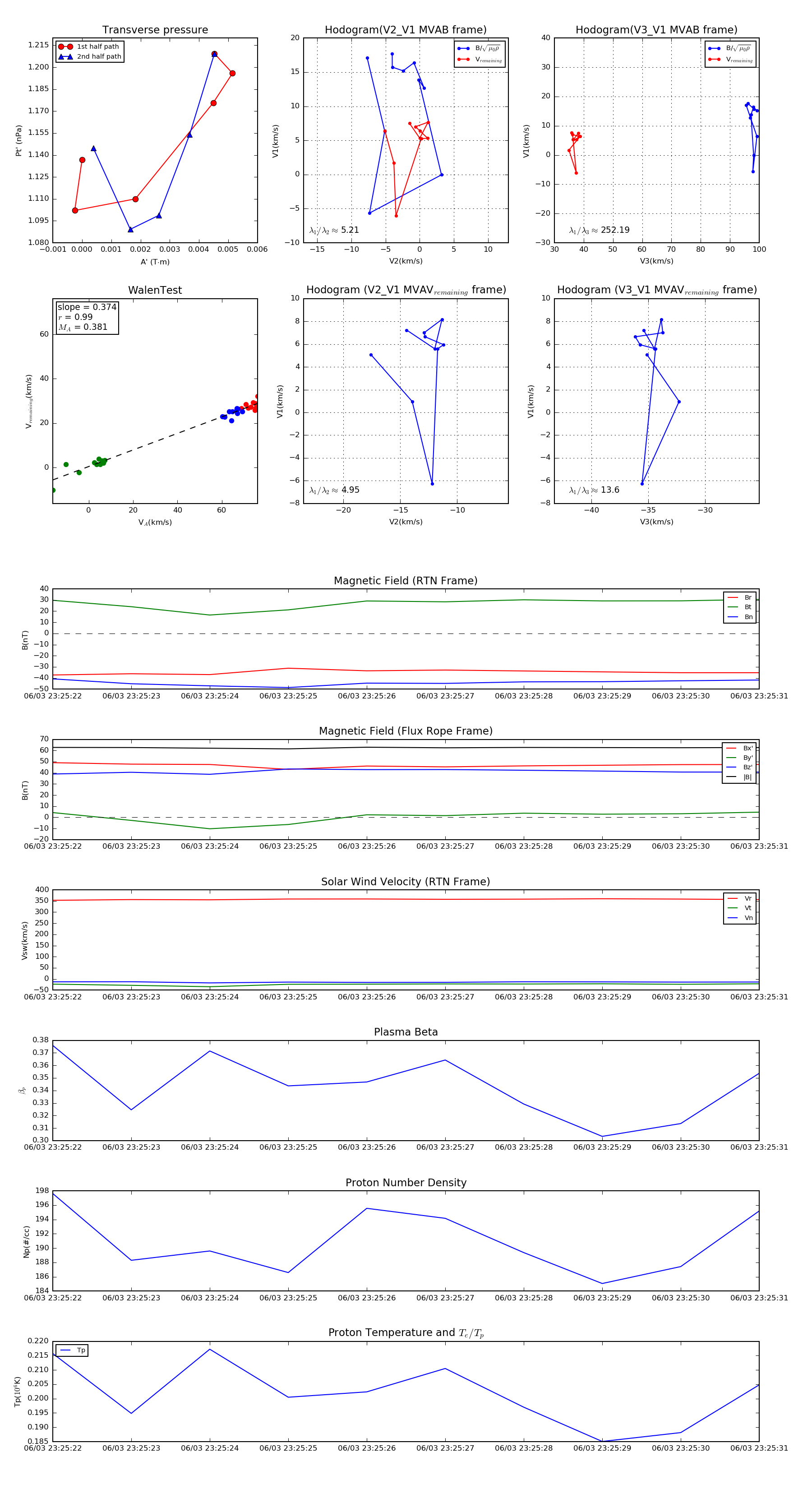Click "V3(km/s)" label under V3_V1 MVAB hodogram
Screen dimensions: 812x1489
(656, 261)
